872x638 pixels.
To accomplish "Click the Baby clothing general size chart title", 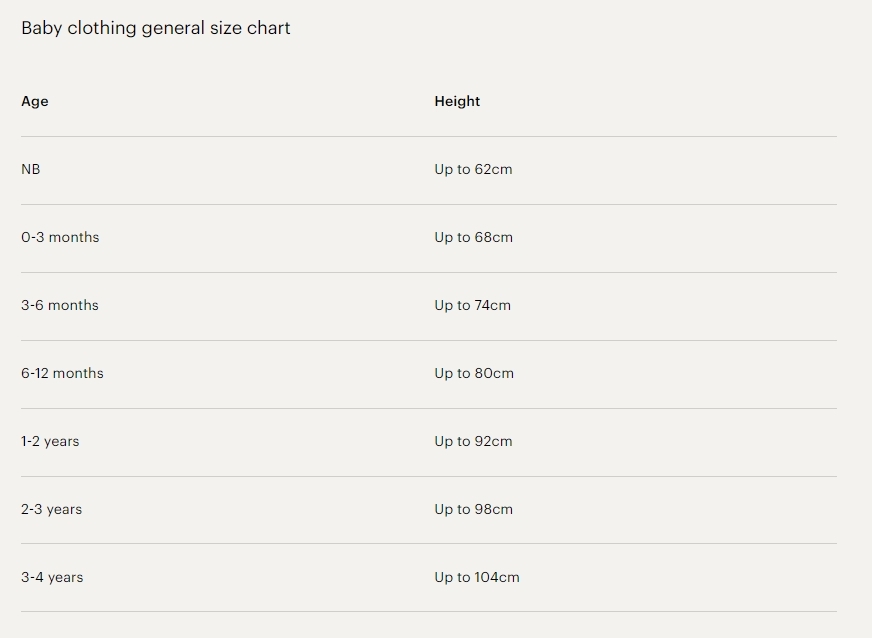I will pyautogui.click(x=156, y=28).
